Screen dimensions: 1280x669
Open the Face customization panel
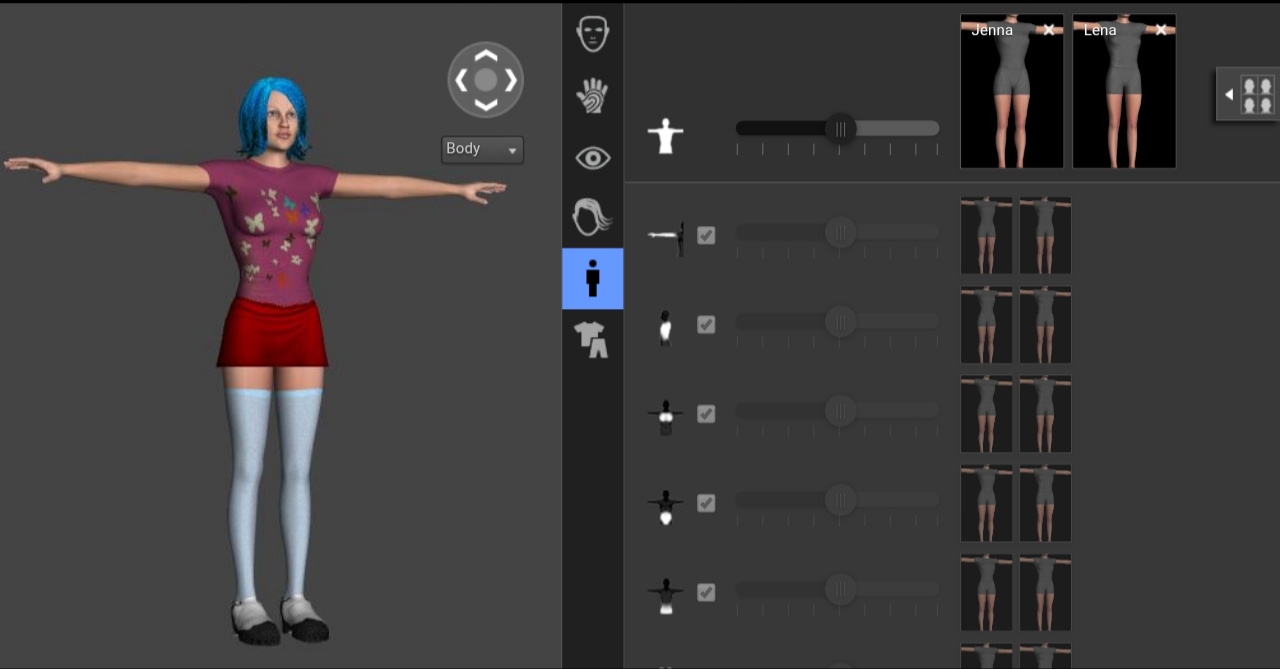pos(593,33)
